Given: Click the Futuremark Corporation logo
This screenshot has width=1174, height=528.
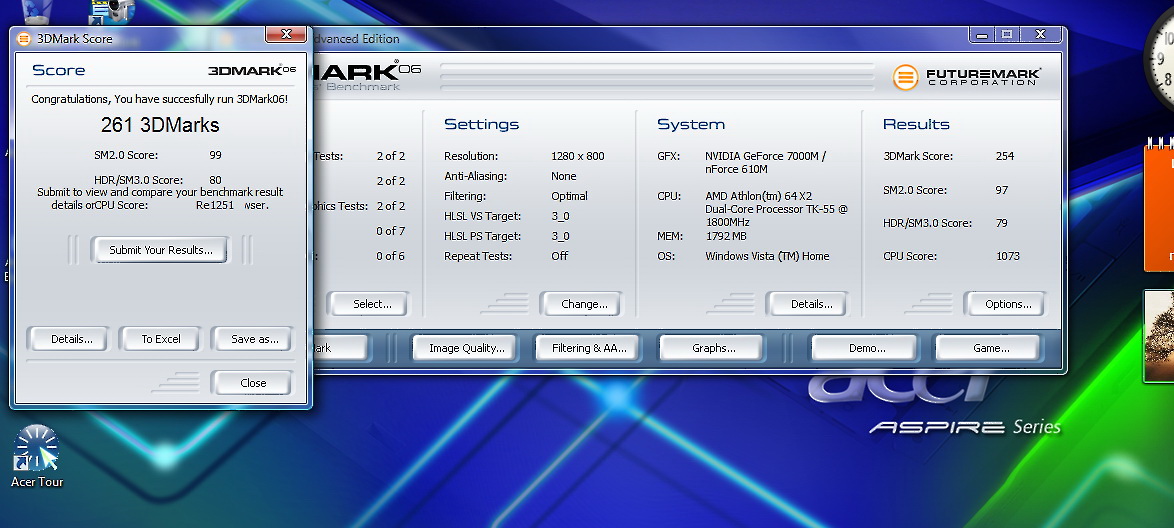Looking at the screenshot, I should [966, 77].
